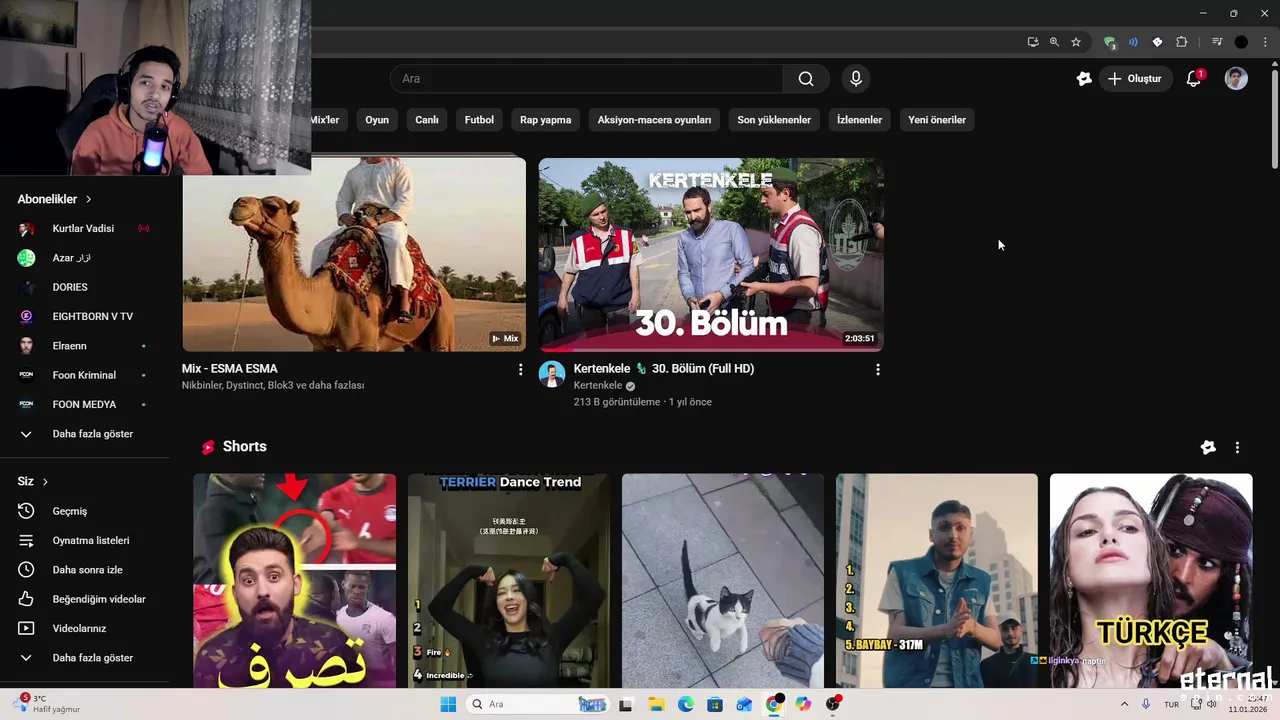Click the star-face icon in Shorts header
The image size is (1280, 720).
[1208, 448]
